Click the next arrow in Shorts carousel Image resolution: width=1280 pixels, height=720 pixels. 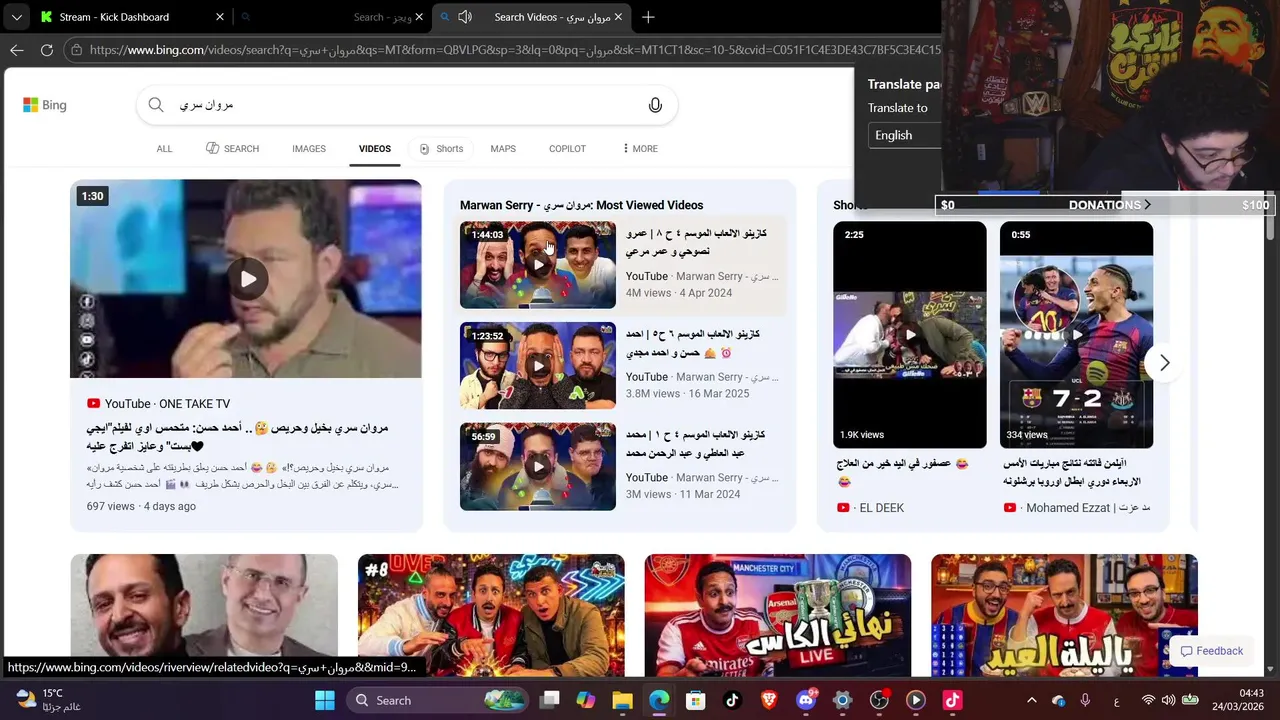1164,363
